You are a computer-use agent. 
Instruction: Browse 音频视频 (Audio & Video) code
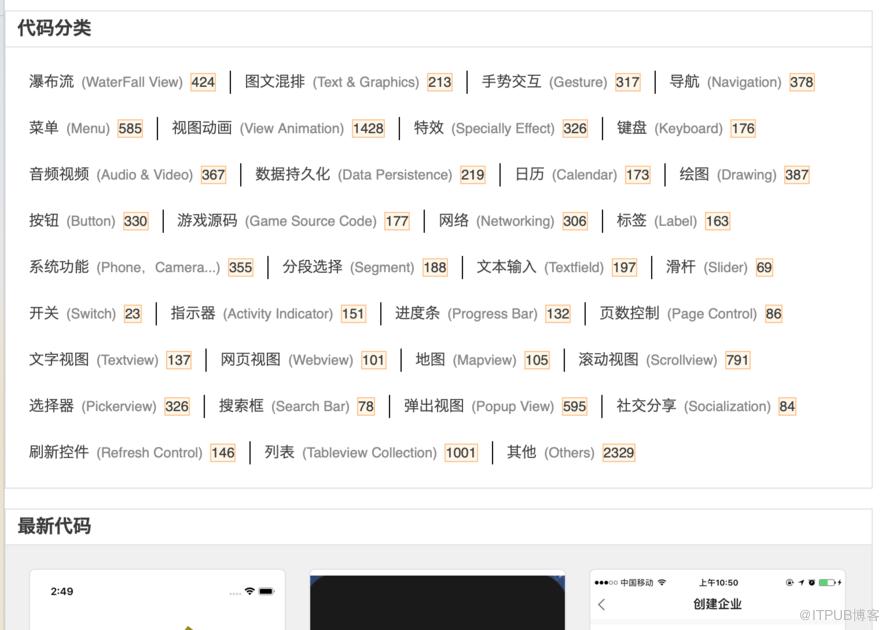(111, 175)
